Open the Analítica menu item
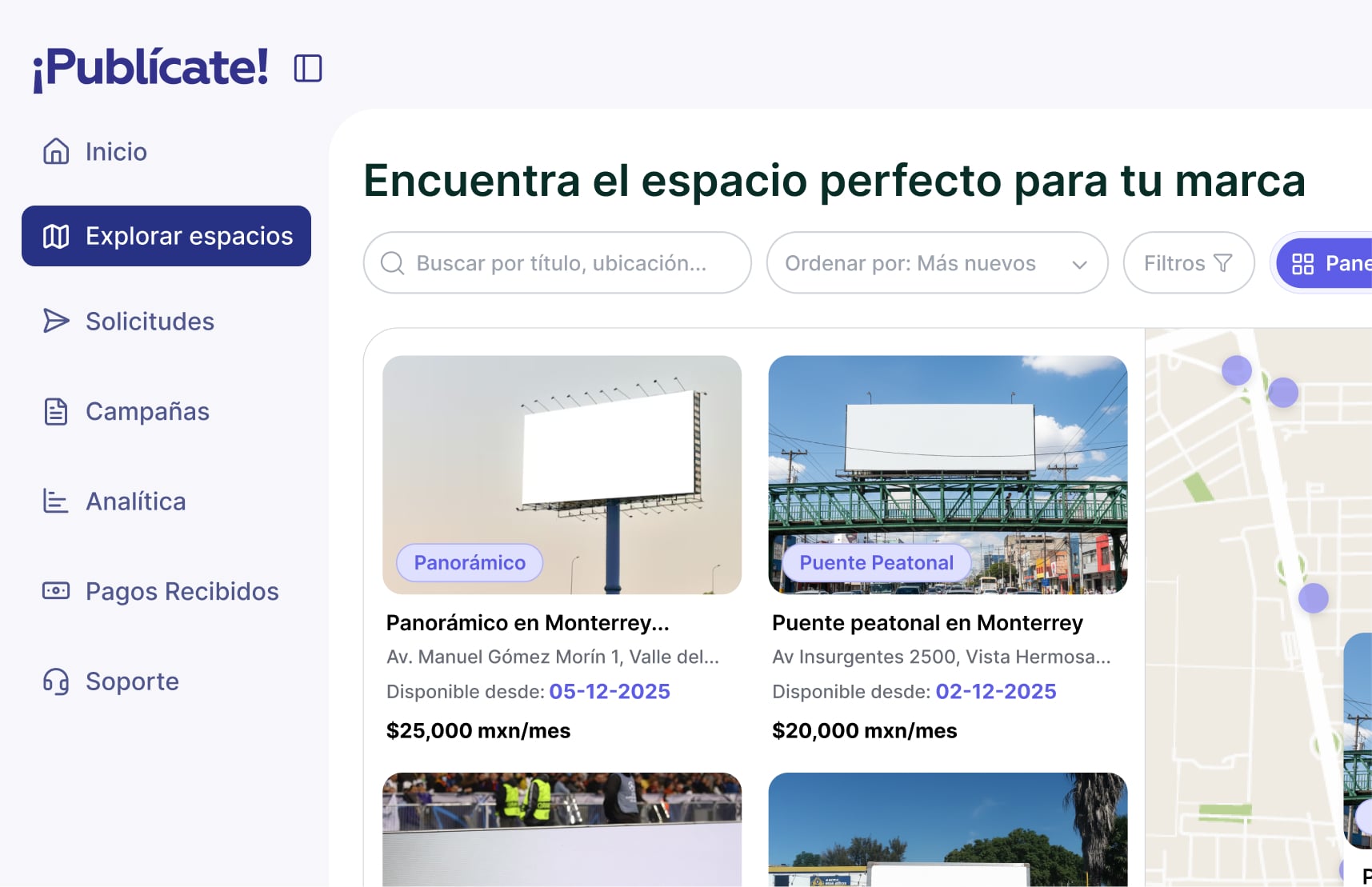The image size is (1372, 887). [135, 501]
